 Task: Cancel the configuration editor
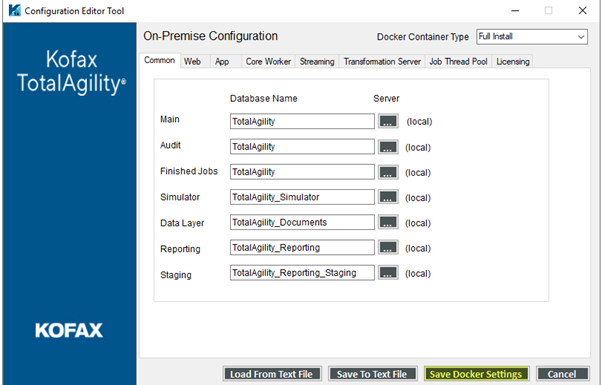(562, 374)
